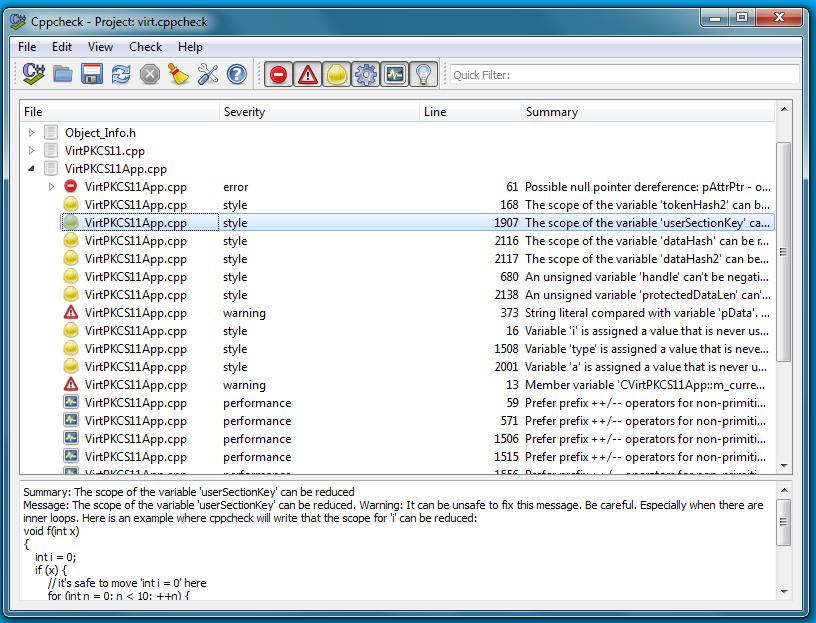Click details pane scroll down arrow
Viewport: 816px width, 623px height.
[x=784, y=592]
